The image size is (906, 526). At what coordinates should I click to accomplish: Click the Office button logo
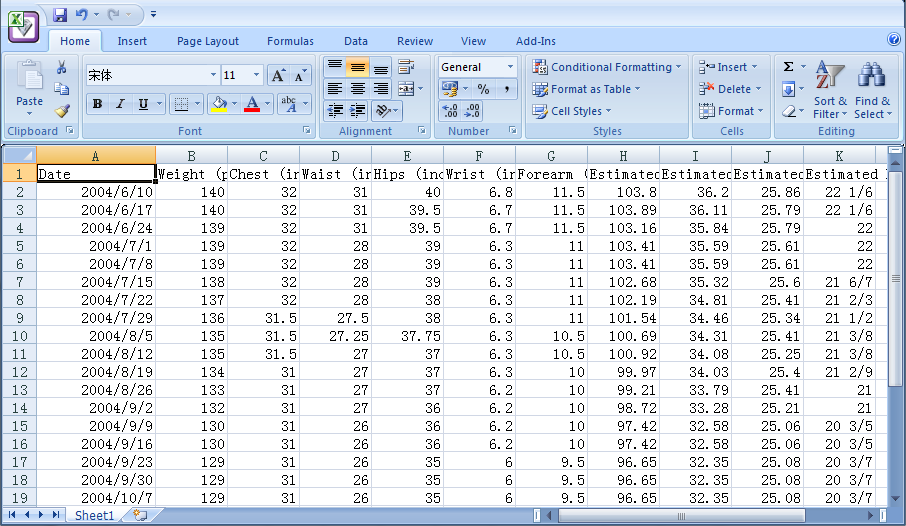(x=23, y=25)
